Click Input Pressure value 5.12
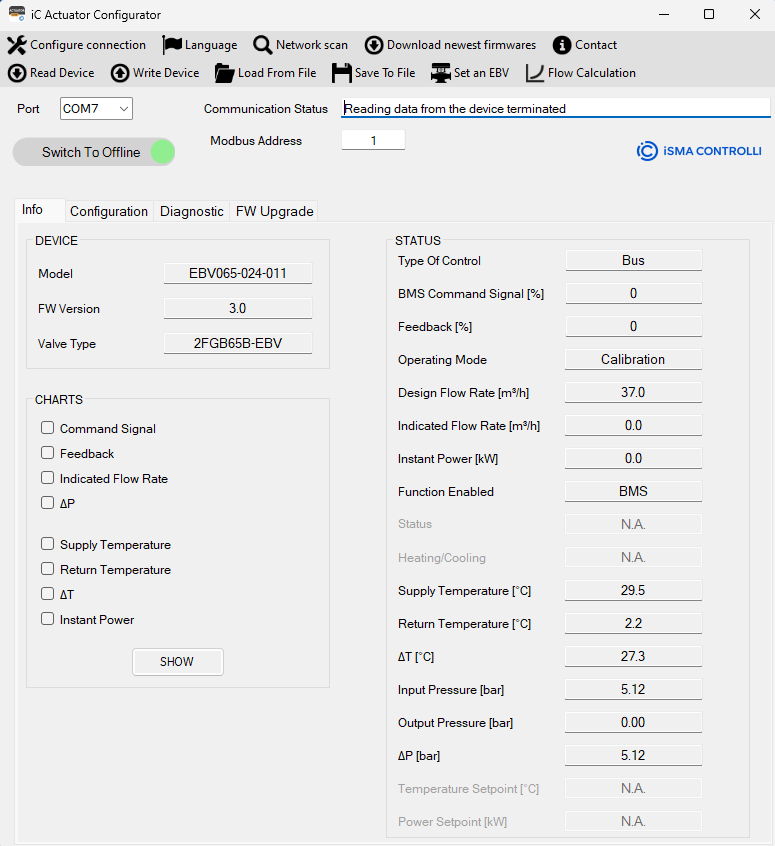Viewport: 775px width, 846px height. coord(634,690)
